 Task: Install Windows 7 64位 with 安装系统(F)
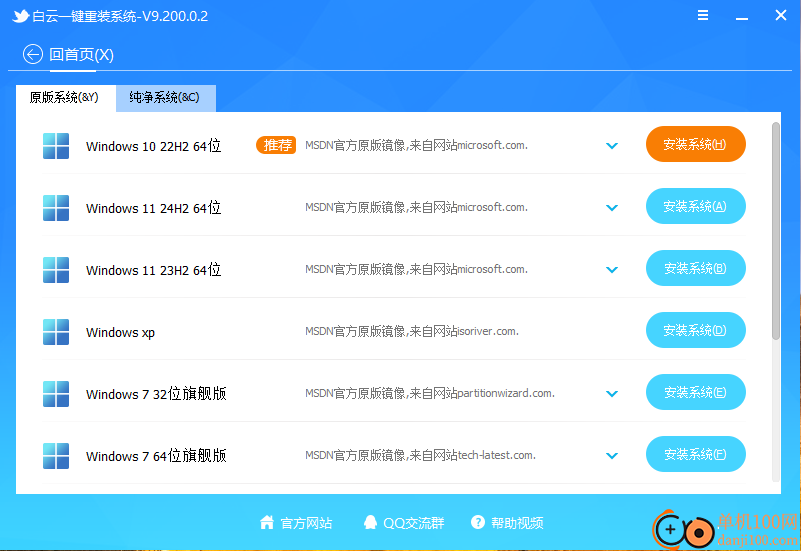pos(696,454)
